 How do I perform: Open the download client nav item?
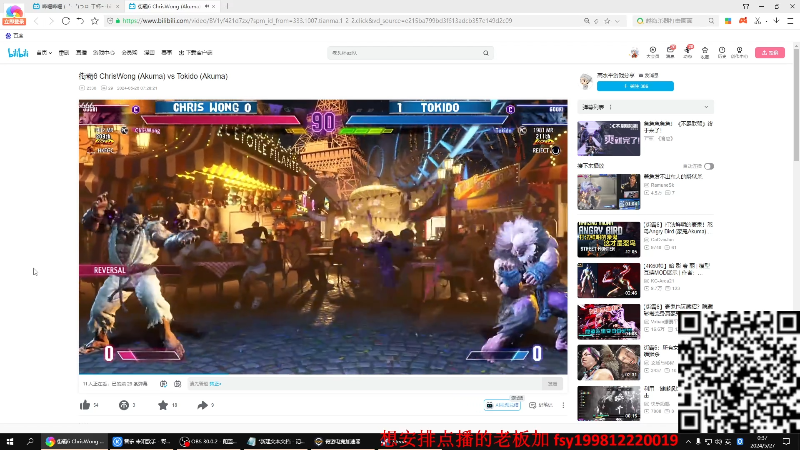tap(195, 53)
